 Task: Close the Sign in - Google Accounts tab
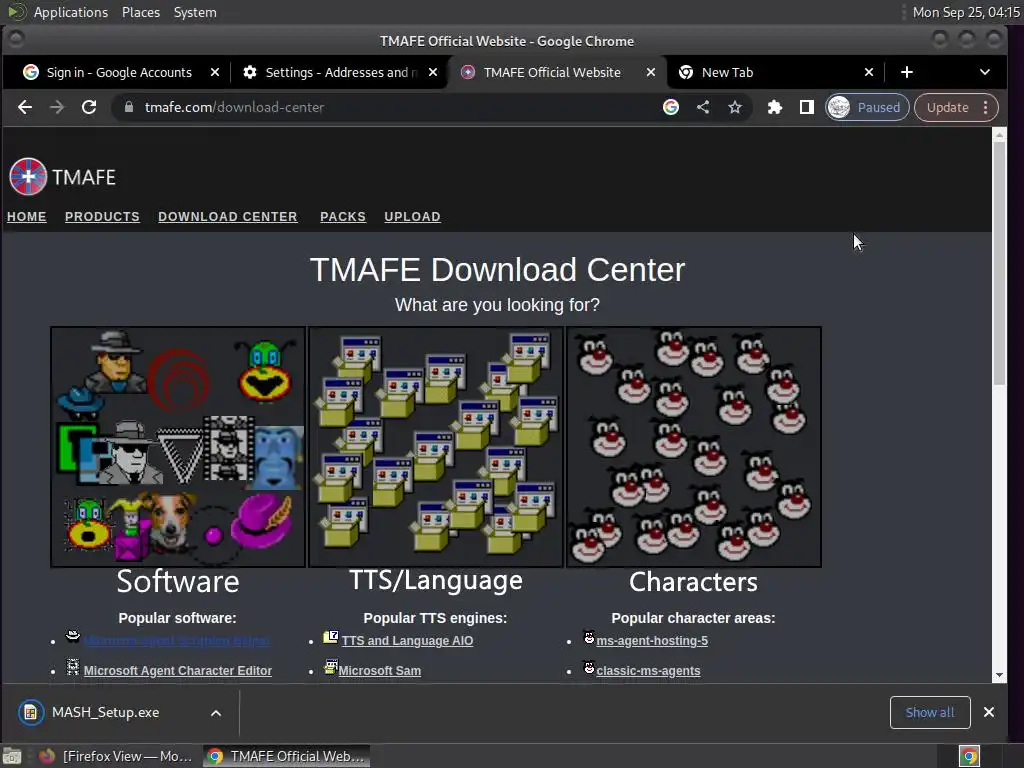click(215, 72)
